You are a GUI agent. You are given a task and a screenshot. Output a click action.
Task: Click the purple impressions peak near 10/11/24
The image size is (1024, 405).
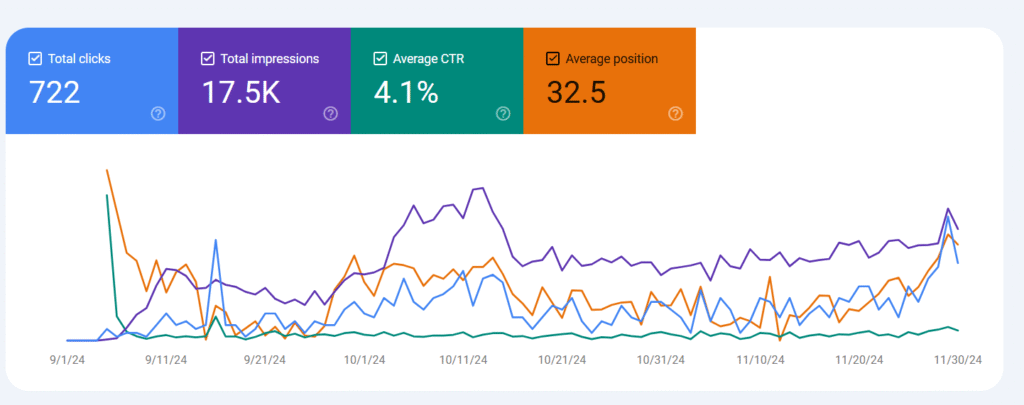tap(483, 188)
